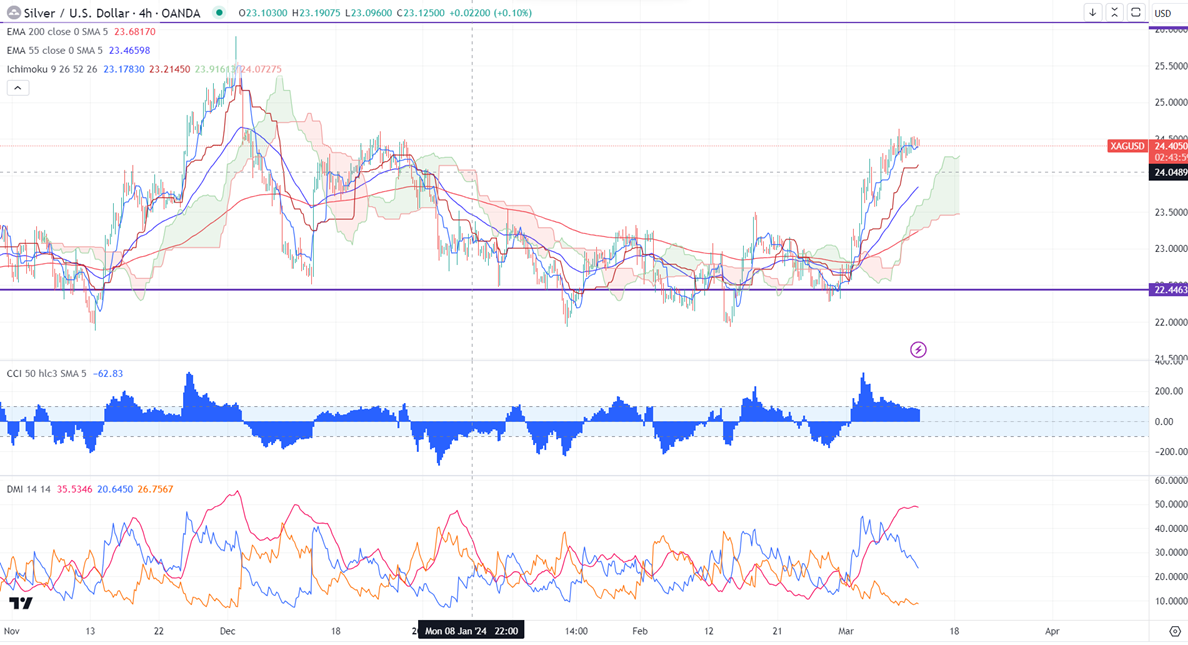Viewport: 1188px width, 645px height.
Task: Click the 10.0000 DMI scale label
Action: (x=1171, y=601)
